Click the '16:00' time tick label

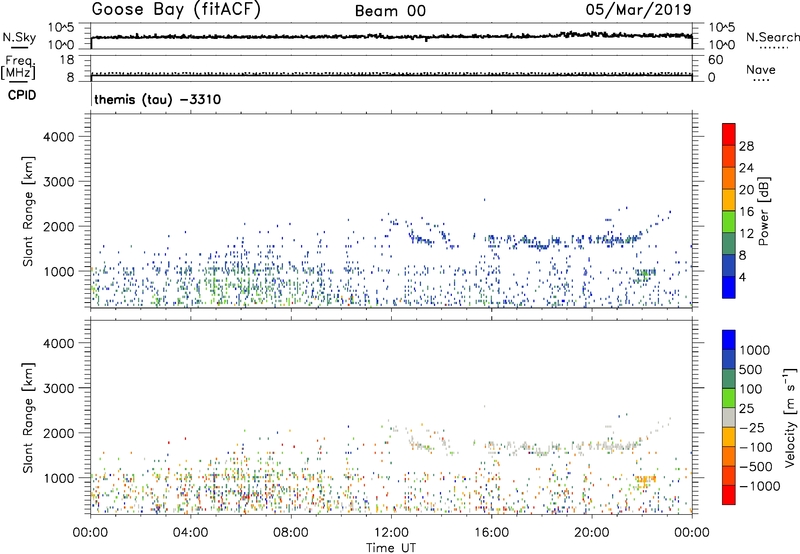point(491,533)
